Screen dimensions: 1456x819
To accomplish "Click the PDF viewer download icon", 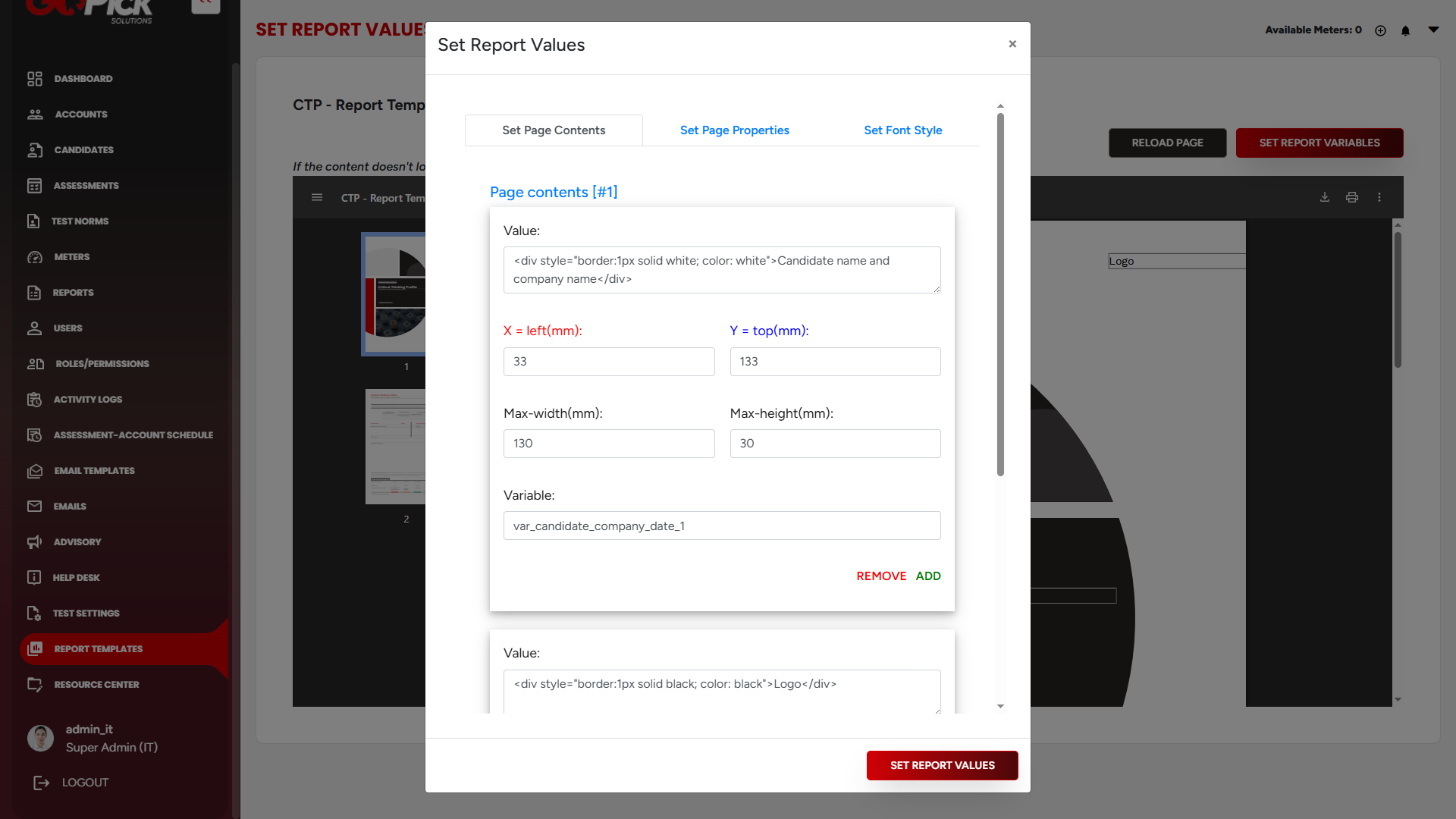I will pos(1324,197).
